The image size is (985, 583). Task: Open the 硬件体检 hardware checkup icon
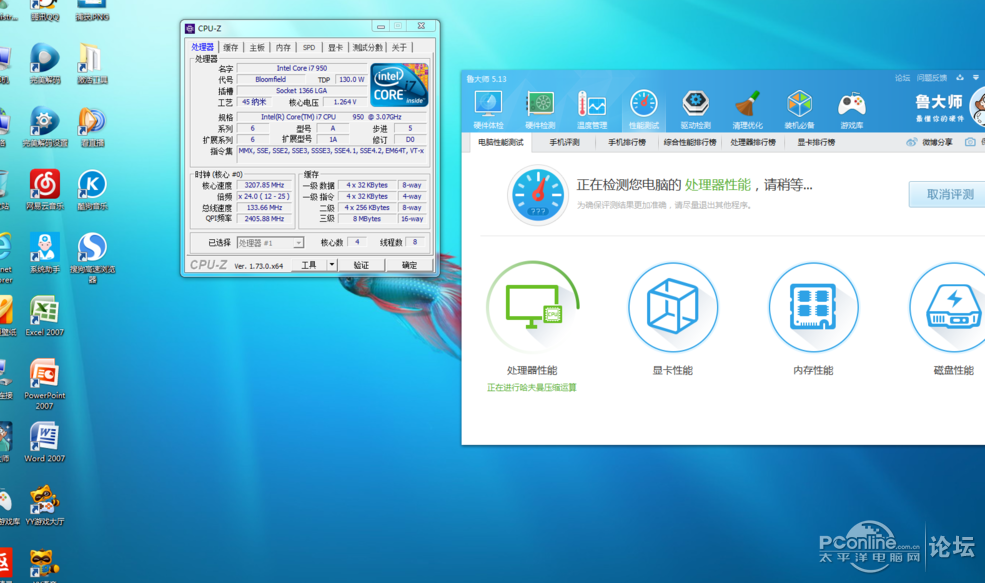489,109
